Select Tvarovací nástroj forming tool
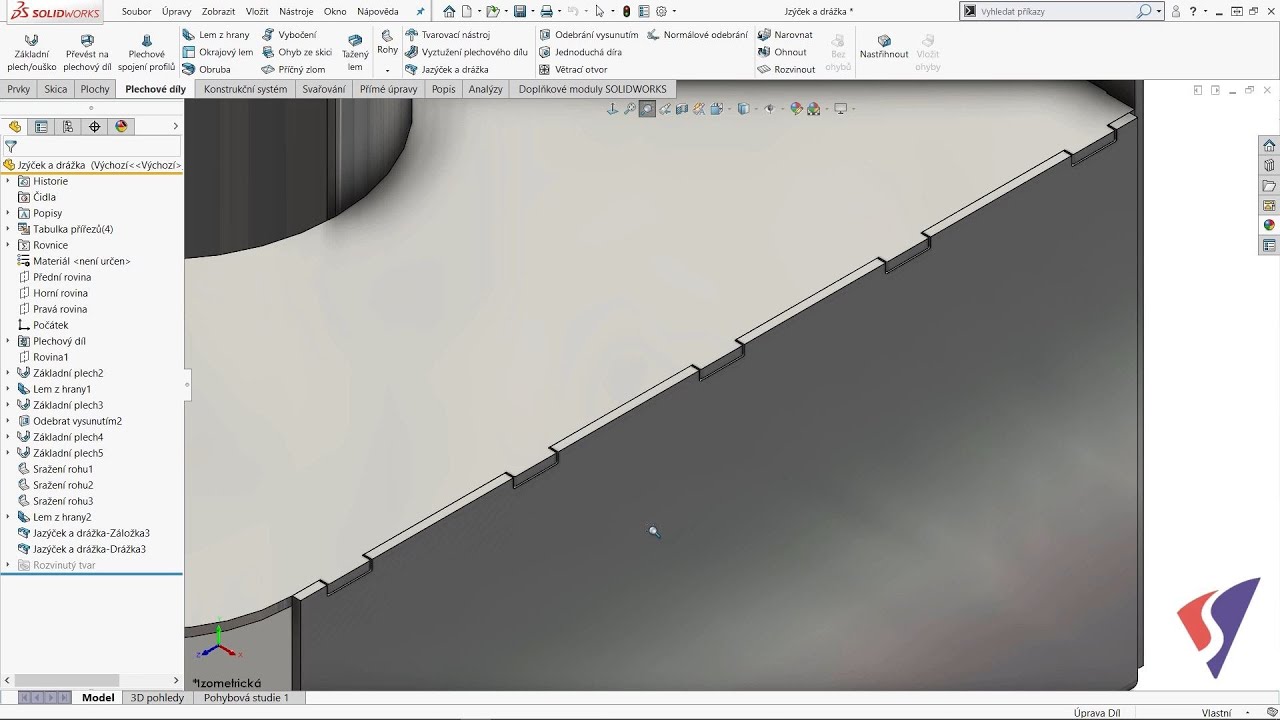 click(447, 35)
